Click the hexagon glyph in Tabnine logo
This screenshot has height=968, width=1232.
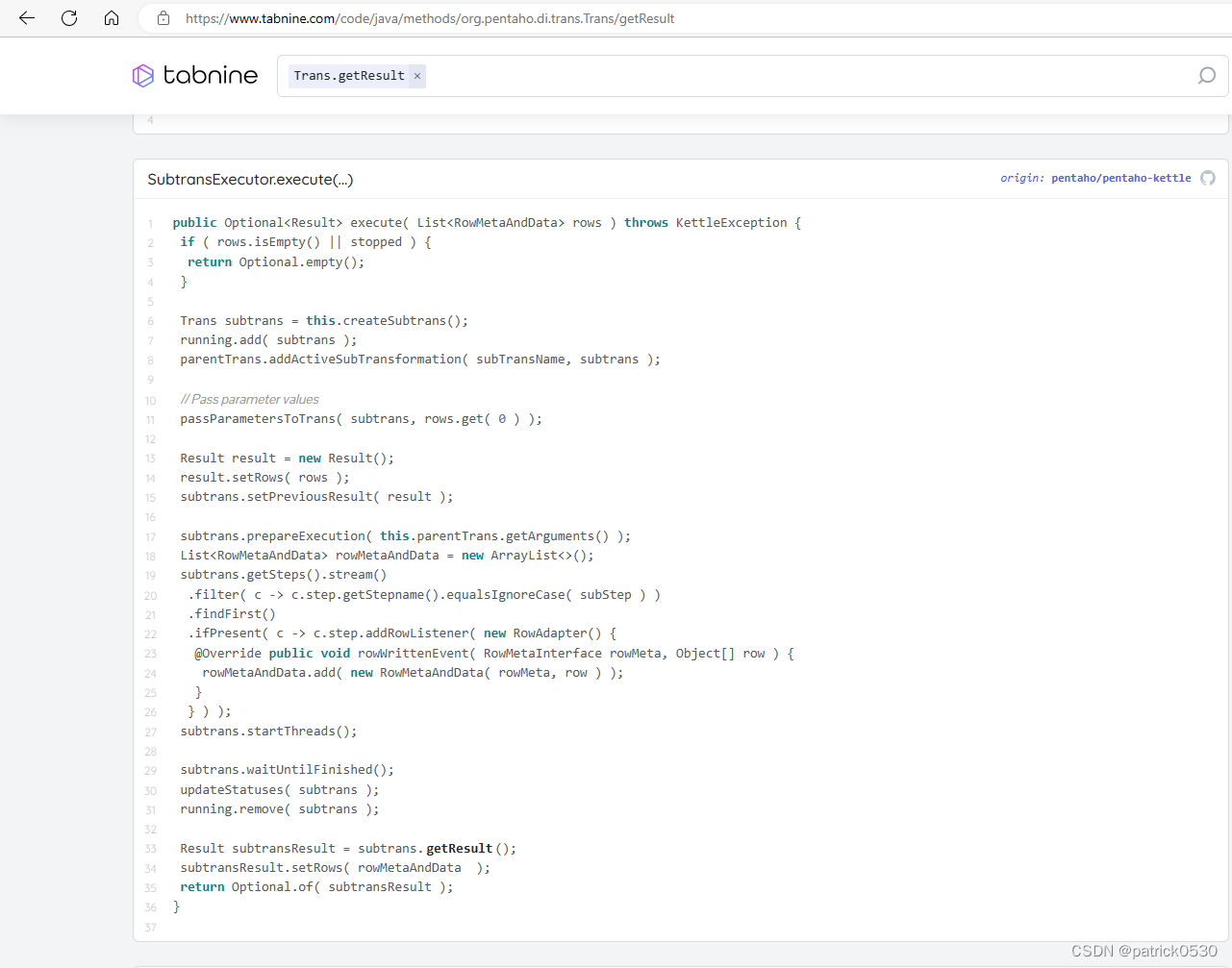pos(142,75)
